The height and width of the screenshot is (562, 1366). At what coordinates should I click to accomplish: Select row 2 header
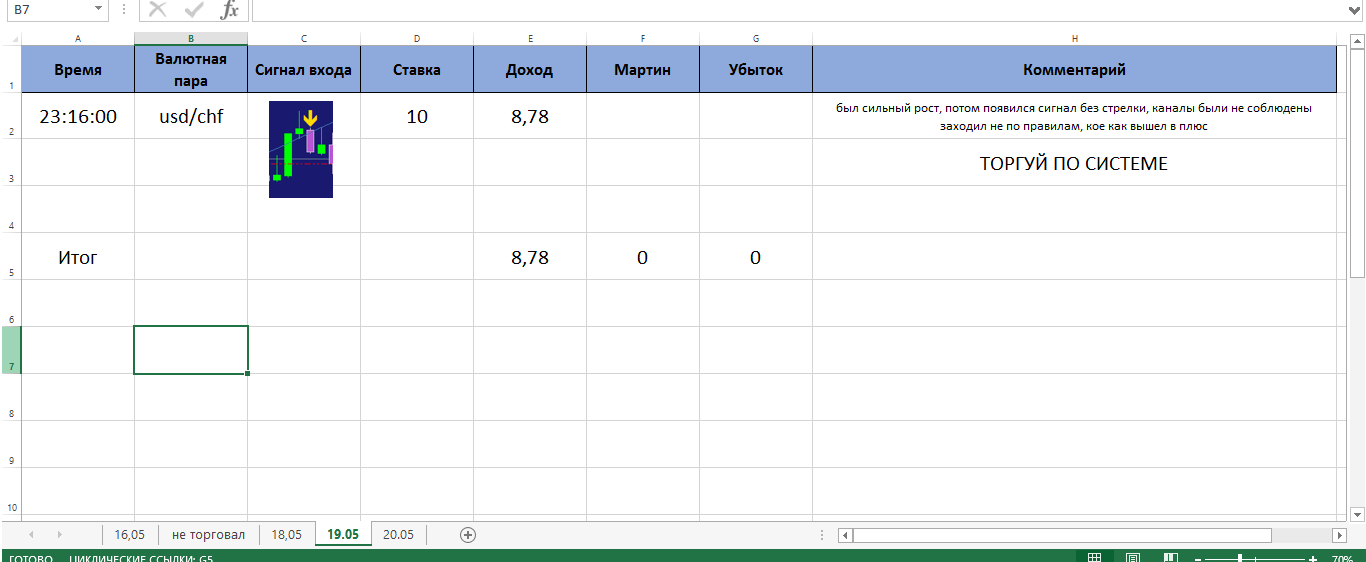click(x=10, y=116)
